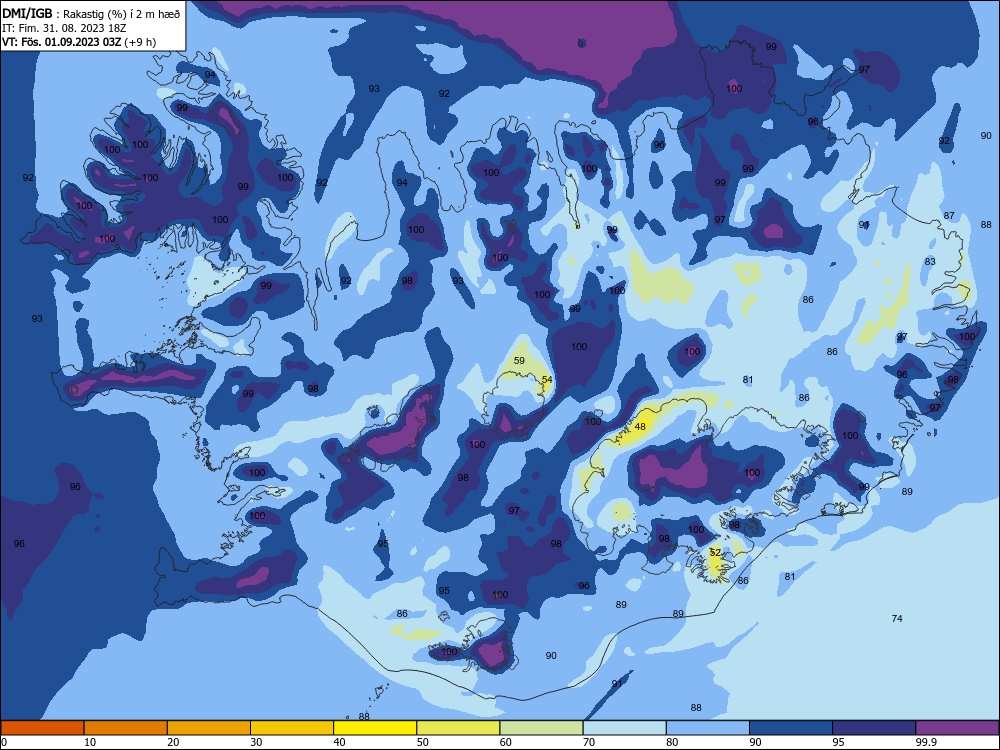Click the amber 20–30 legend swatch
1000x750 pixels.
(209, 728)
